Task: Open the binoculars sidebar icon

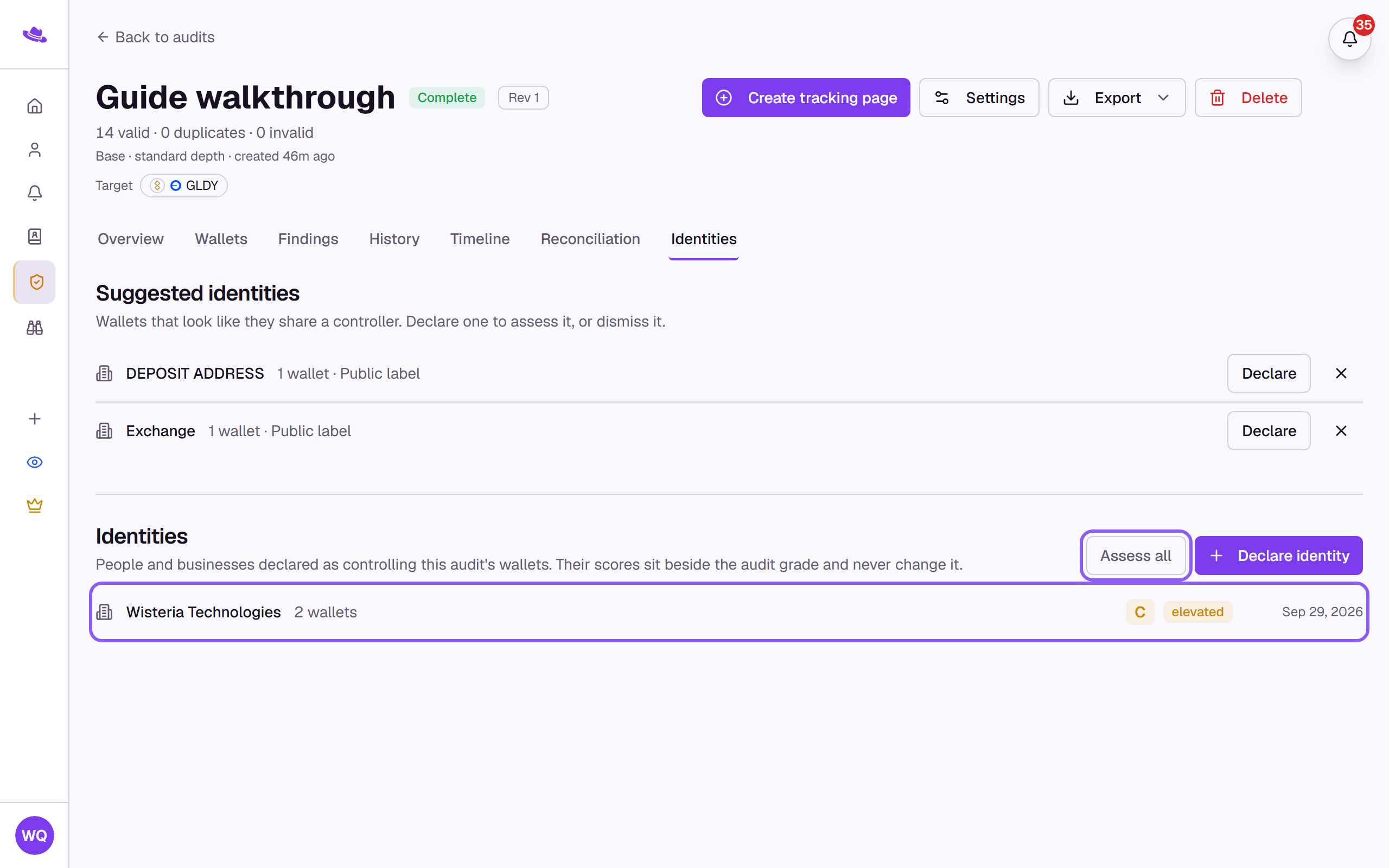Action: (x=34, y=328)
